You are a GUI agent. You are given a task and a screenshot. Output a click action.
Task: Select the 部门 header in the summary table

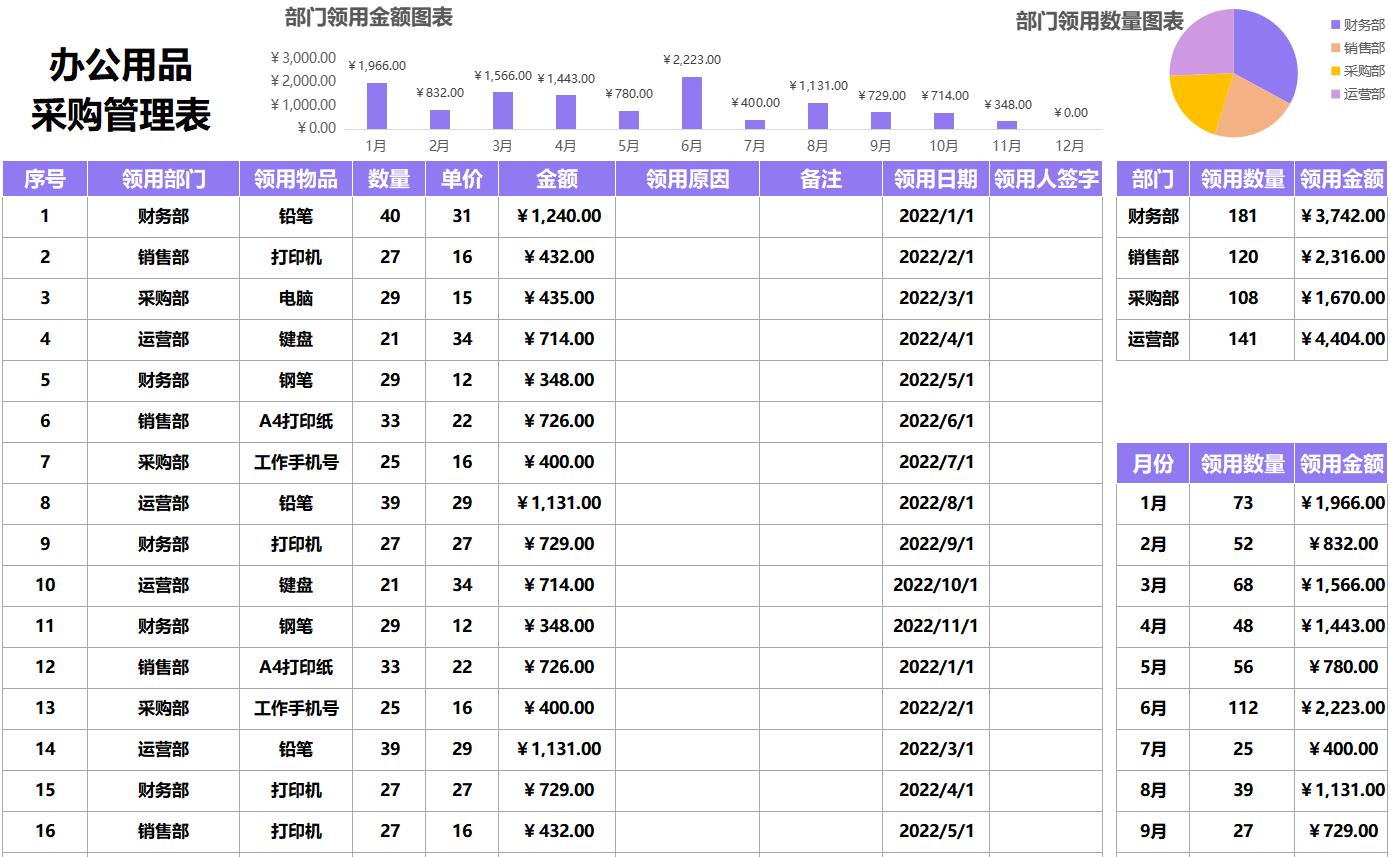tap(1153, 179)
